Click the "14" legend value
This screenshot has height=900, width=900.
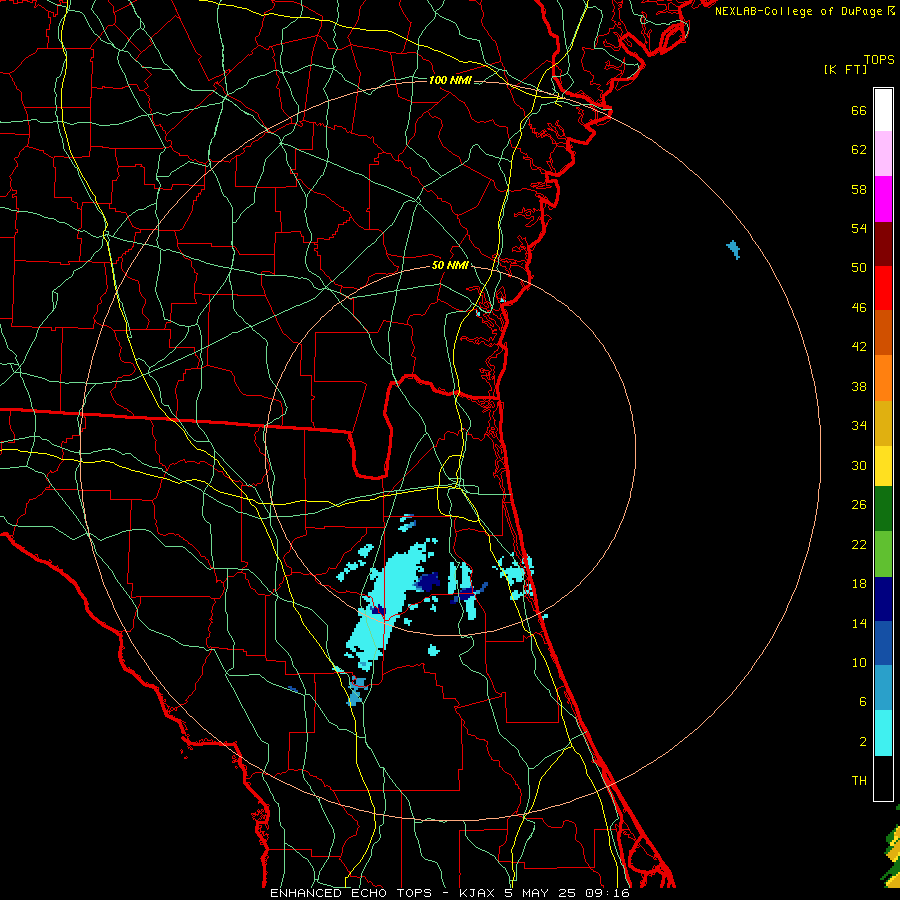(859, 623)
